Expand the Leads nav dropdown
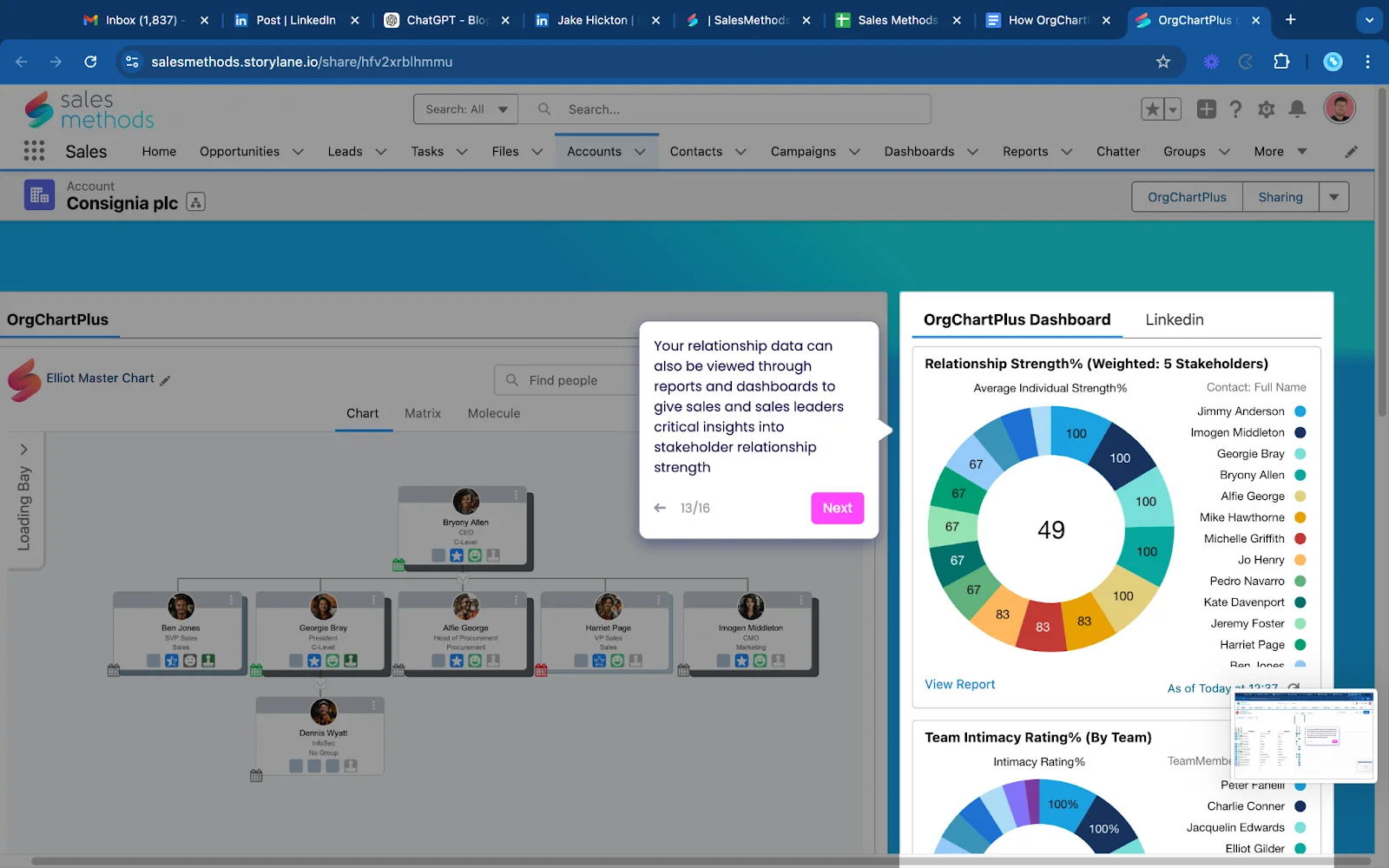The height and width of the screenshot is (868, 1389). click(380, 152)
